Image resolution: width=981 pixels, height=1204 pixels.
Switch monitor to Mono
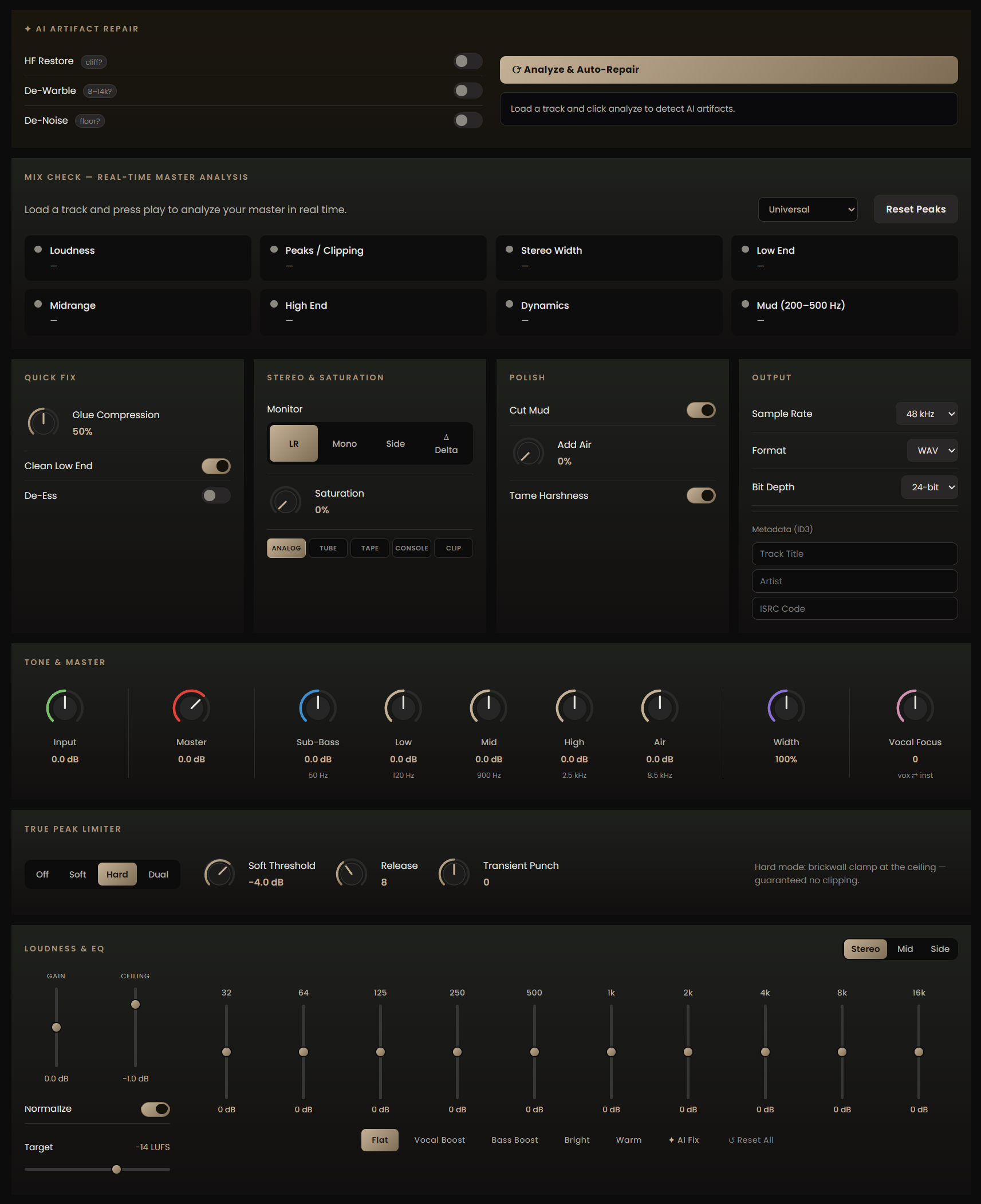click(x=345, y=444)
